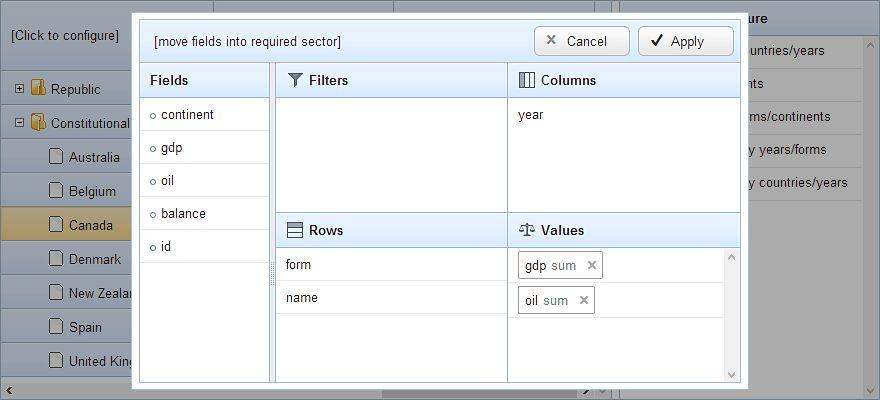This screenshot has width=880, height=400.
Task: Click the year item in Columns
Action: (531, 115)
